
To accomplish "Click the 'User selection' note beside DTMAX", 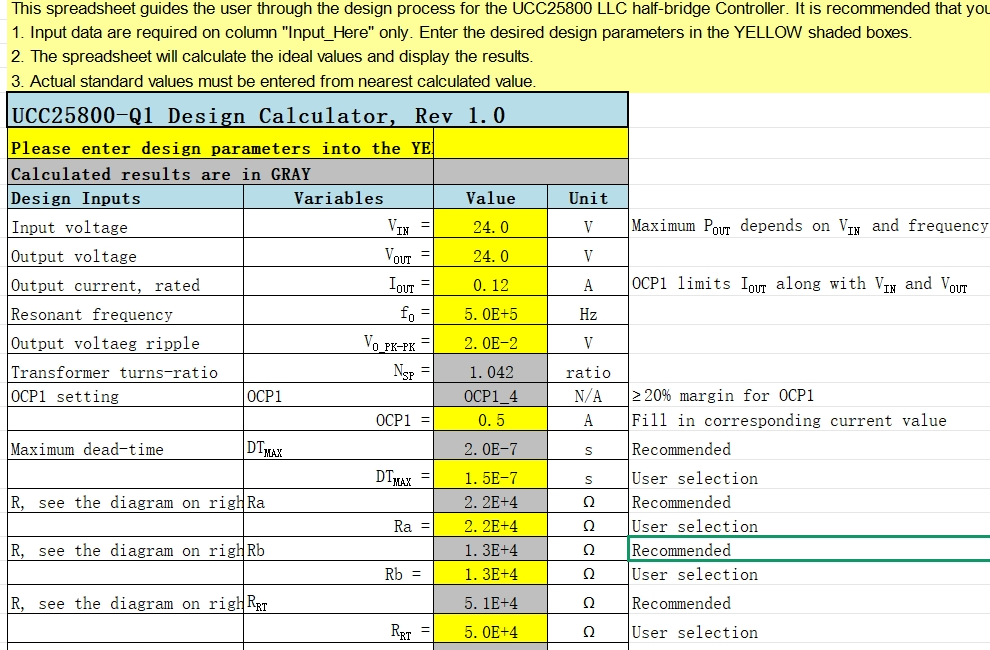I will point(695,478).
